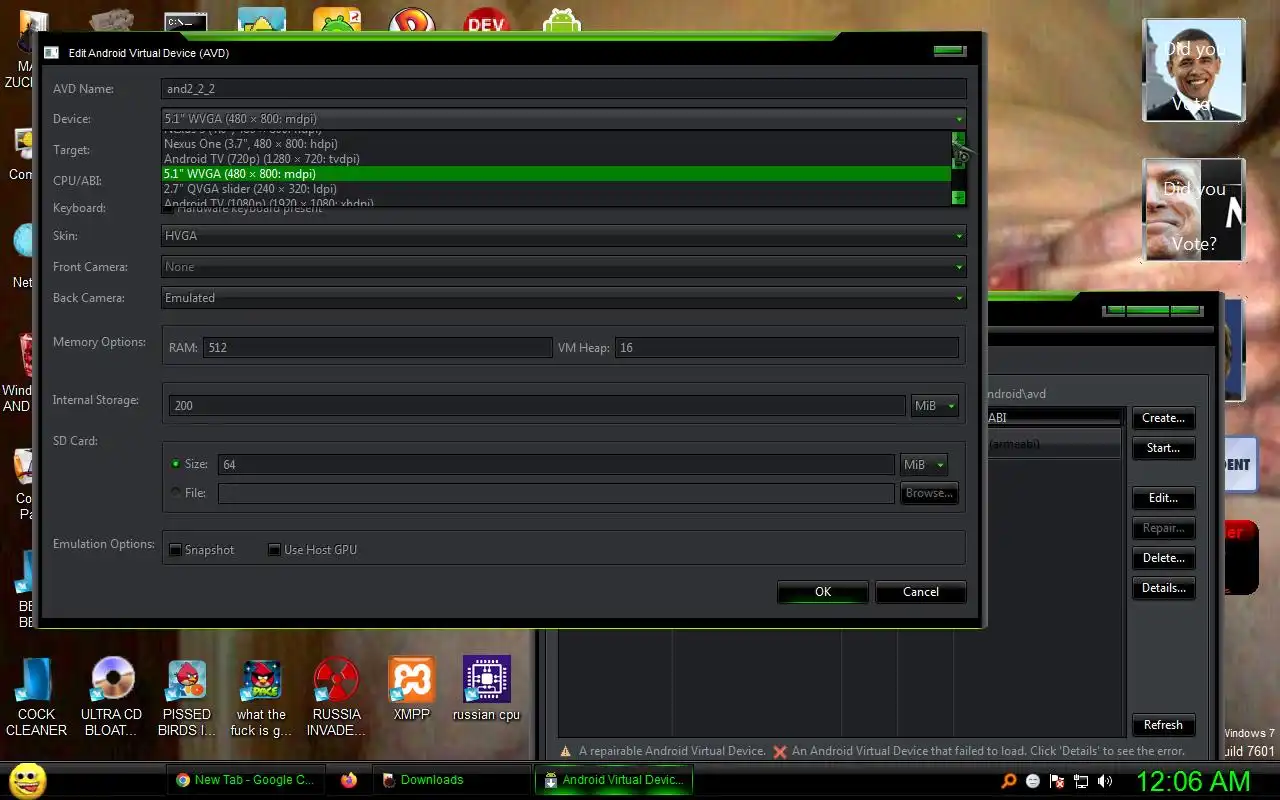Click the Edit AVD window title icon
1280x800 pixels.
[x=52, y=52]
